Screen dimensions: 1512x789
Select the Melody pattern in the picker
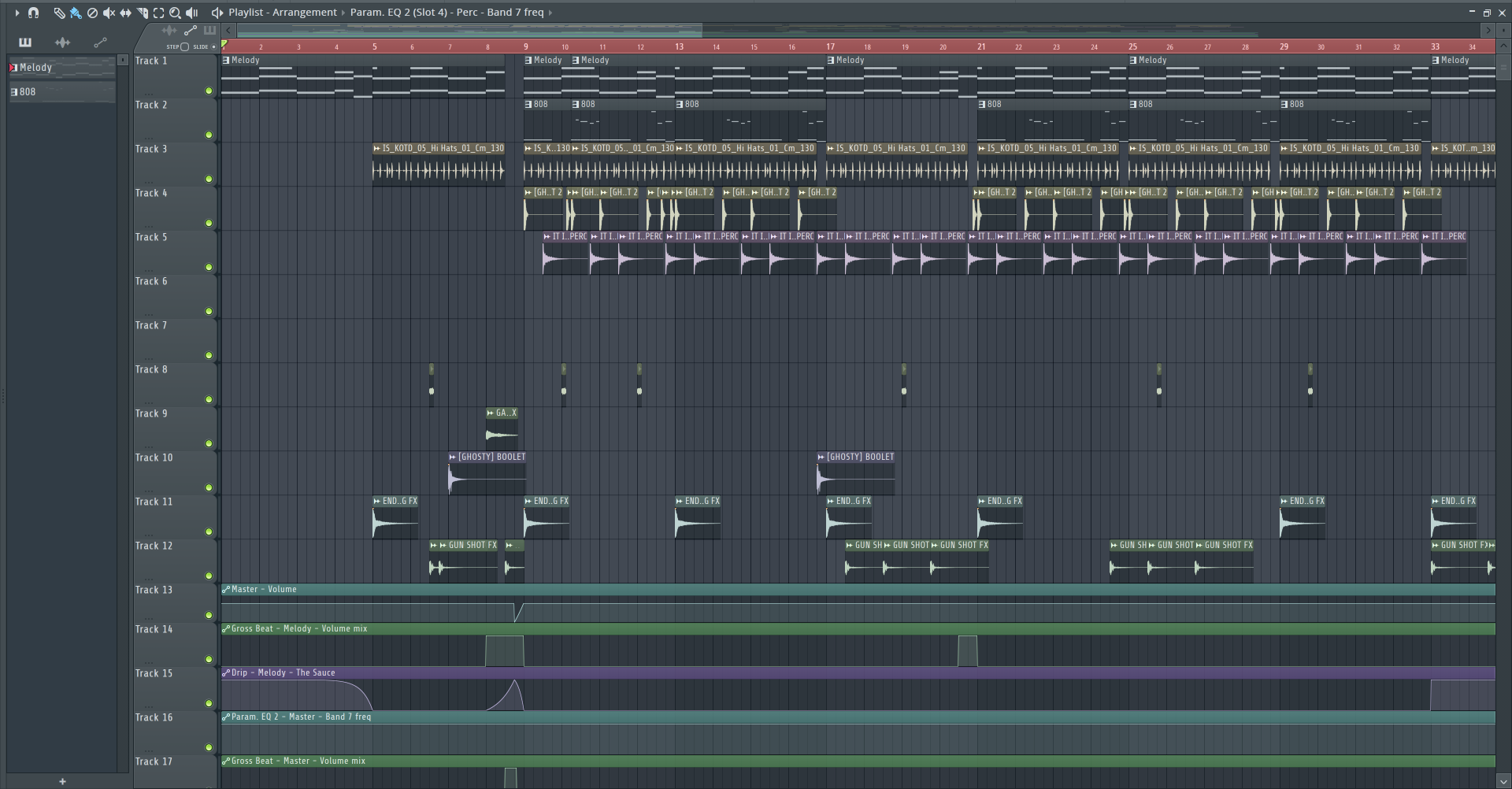pyautogui.click(x=62, y=68)
